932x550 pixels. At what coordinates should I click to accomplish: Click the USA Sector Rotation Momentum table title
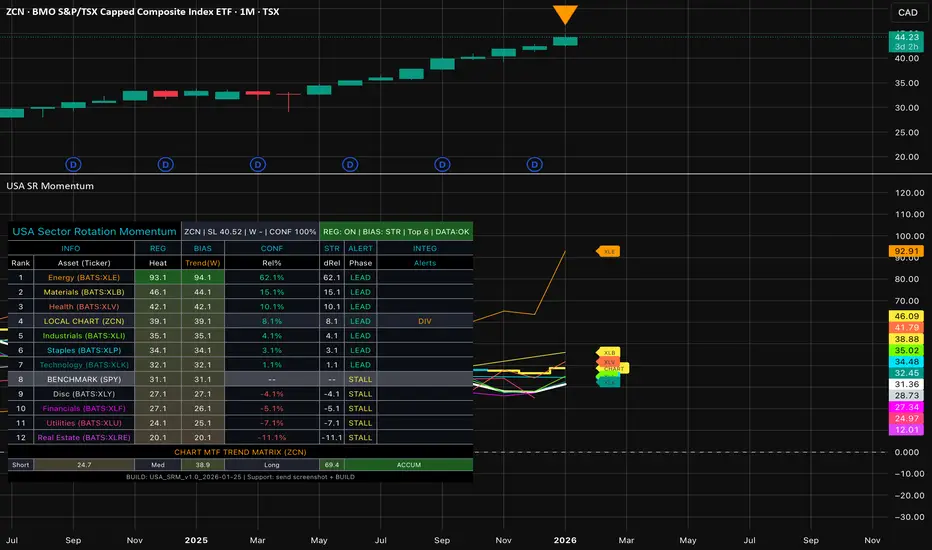(95, 231)
